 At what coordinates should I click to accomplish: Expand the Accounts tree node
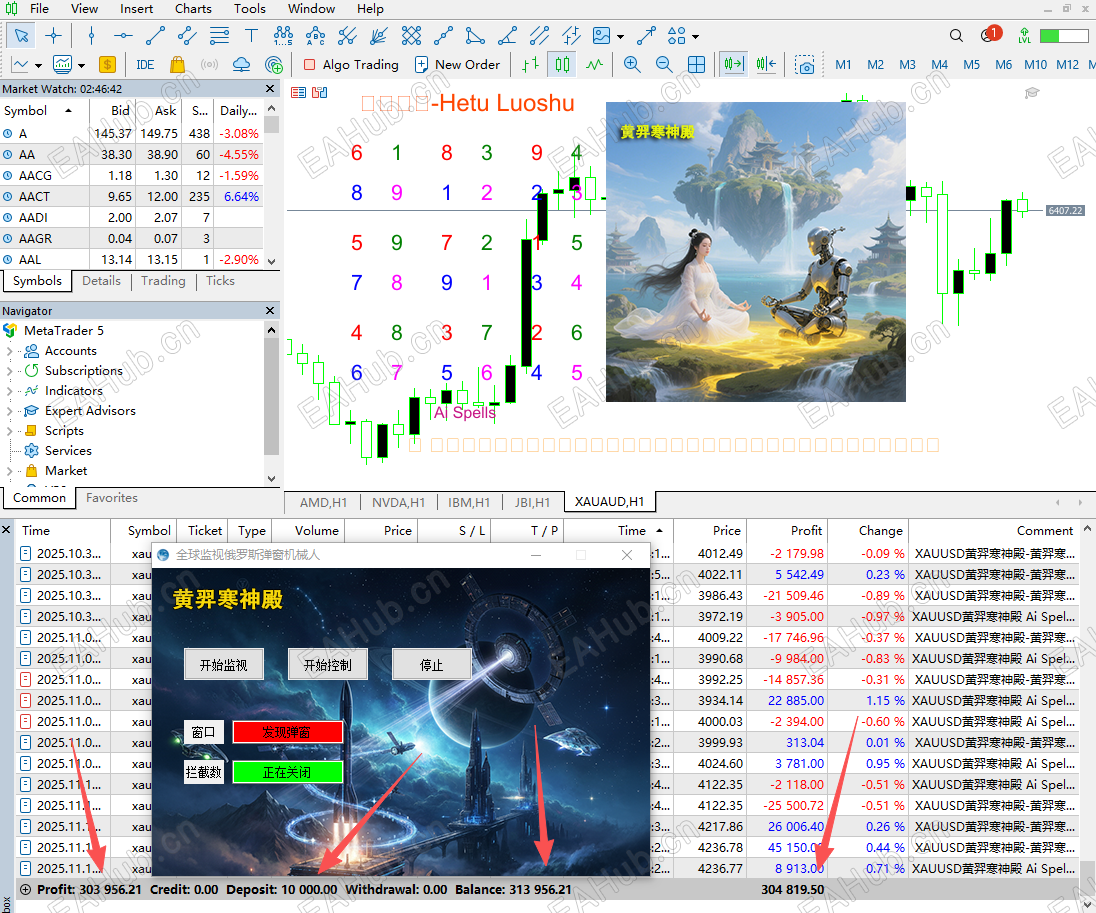click(x=9, y=351)
